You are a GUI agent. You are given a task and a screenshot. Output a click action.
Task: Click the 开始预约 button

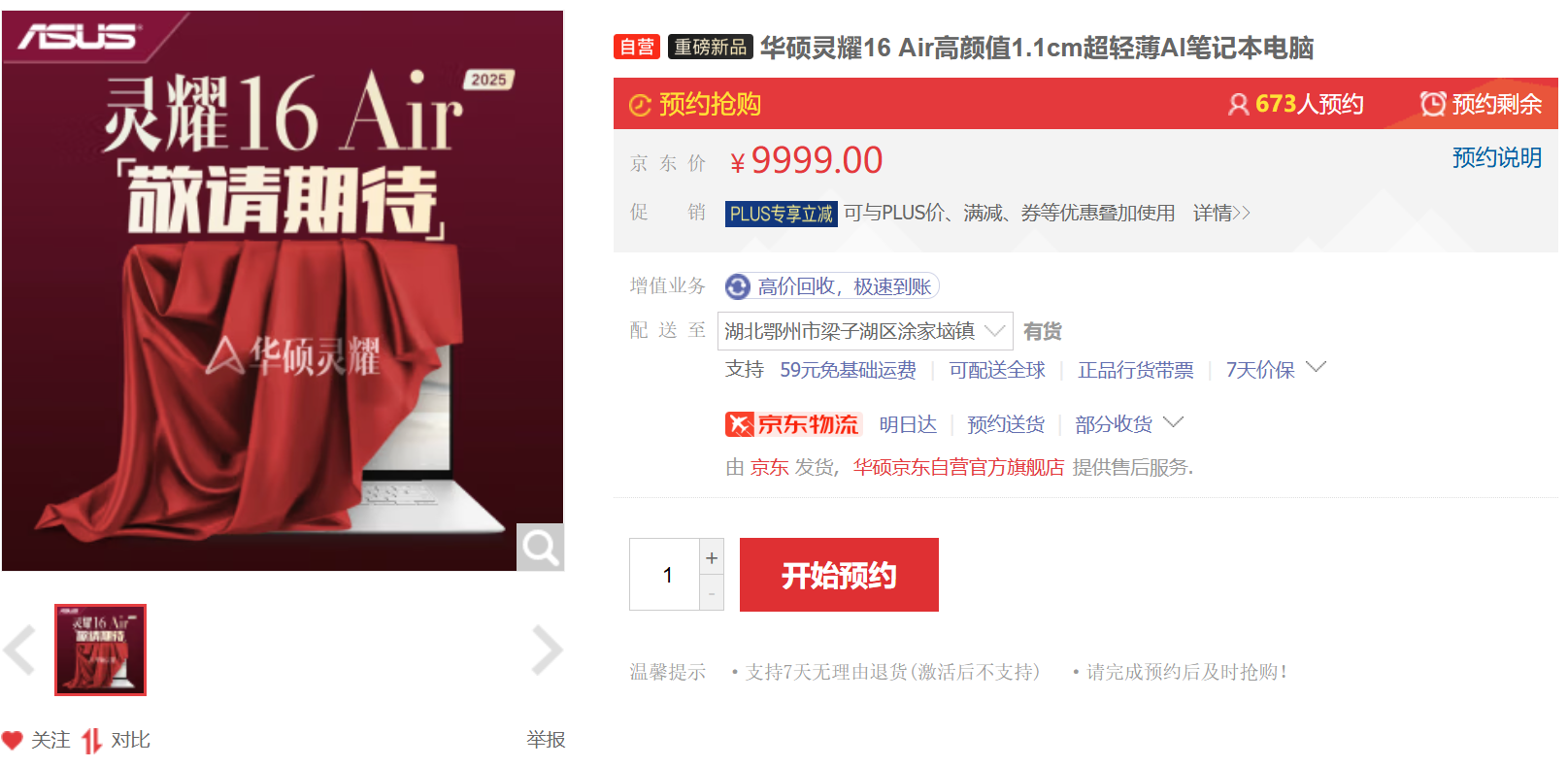coord(839,575)
